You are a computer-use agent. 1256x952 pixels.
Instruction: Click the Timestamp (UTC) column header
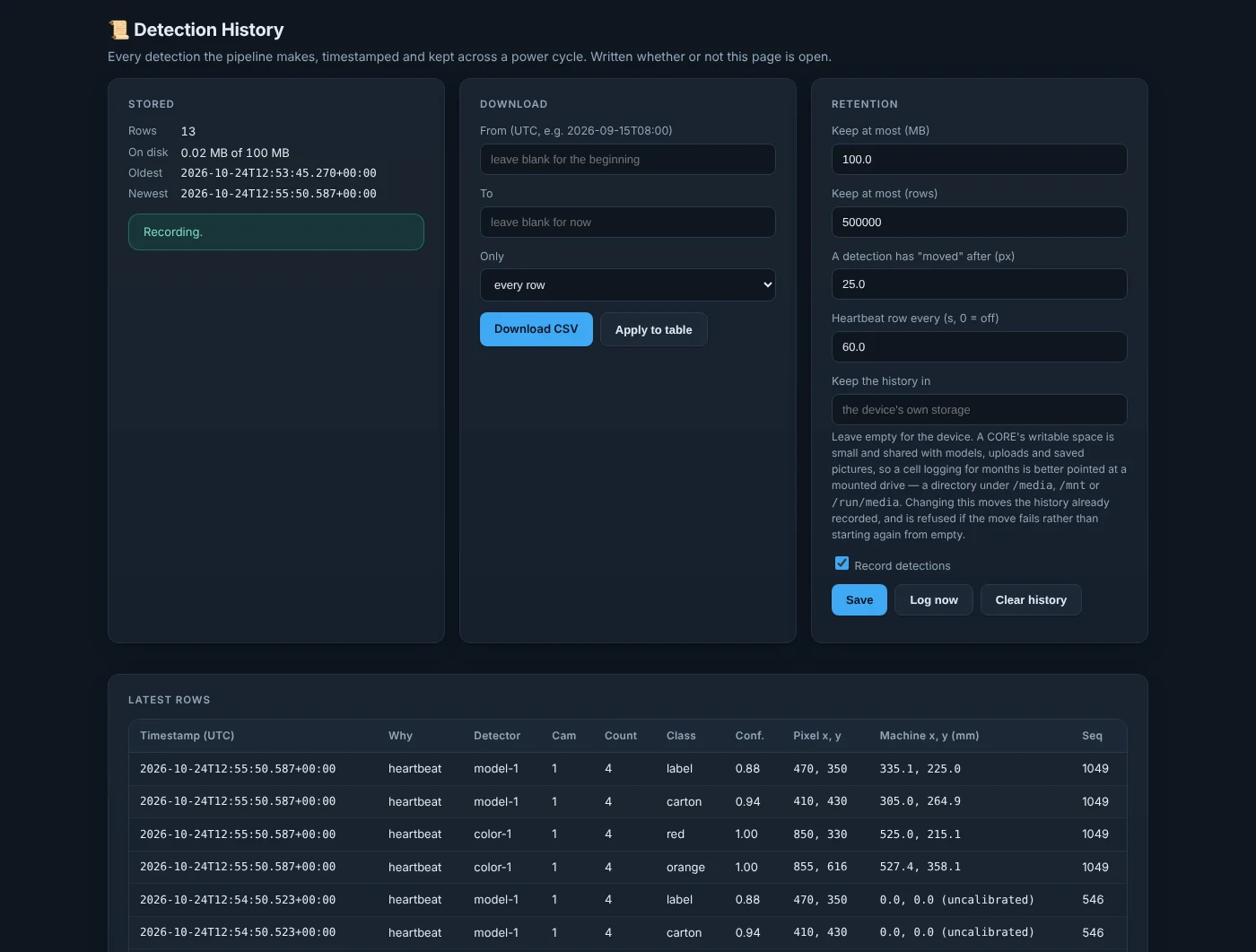click(188, 736)
